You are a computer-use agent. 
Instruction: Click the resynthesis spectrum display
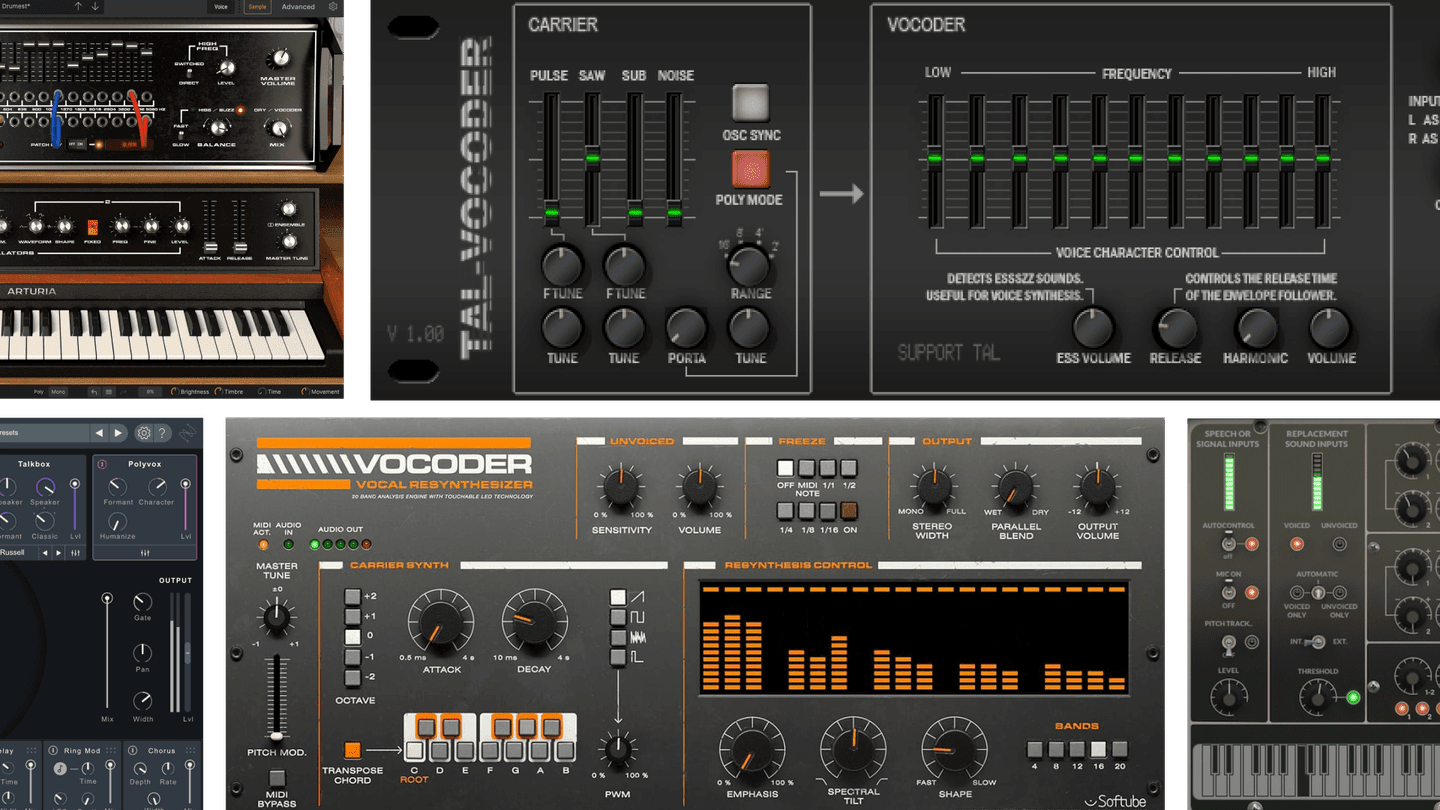coord(914,638)
